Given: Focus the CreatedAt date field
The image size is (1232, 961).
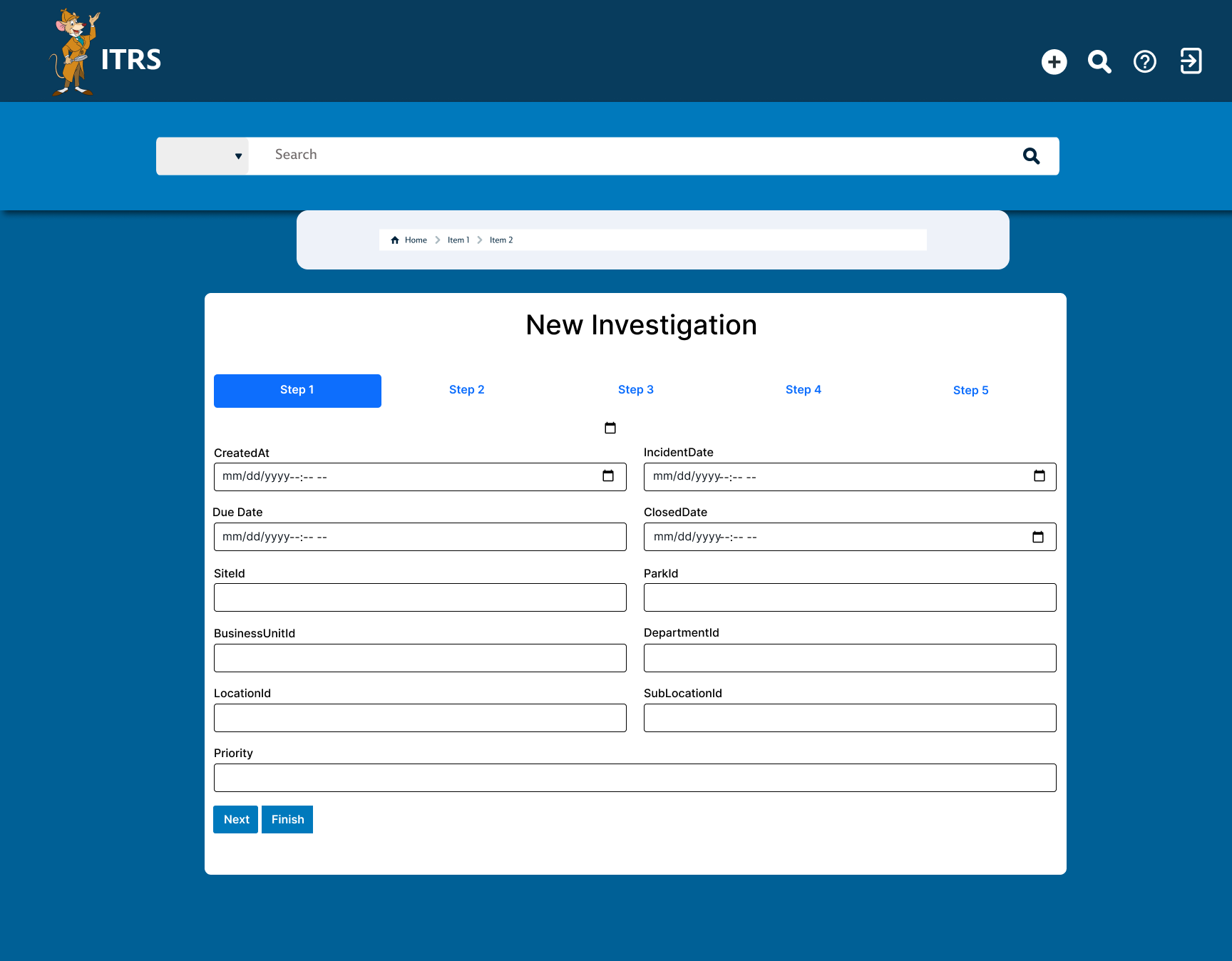Looking at the screenshot, I should point(420,477).
